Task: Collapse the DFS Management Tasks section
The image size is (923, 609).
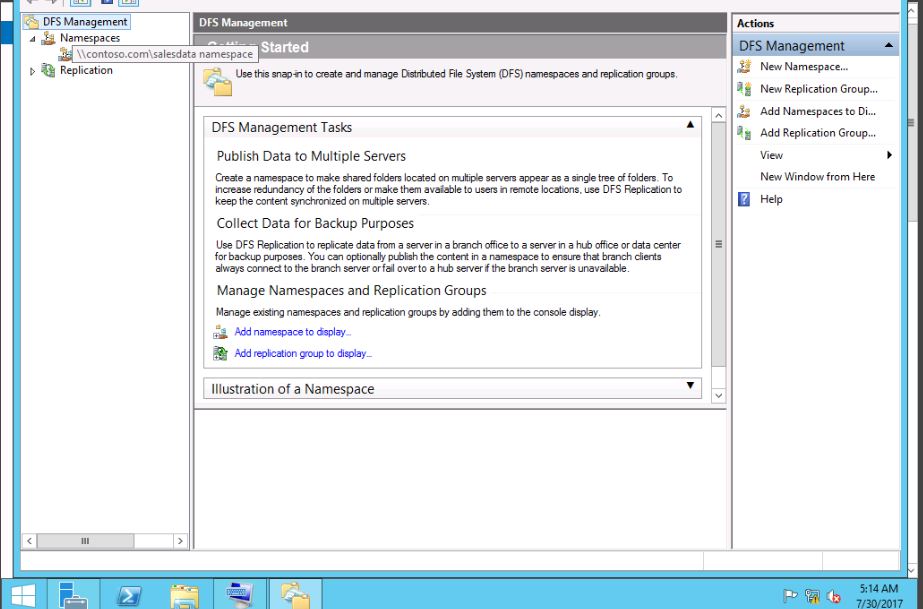Action: coord(689,125)
